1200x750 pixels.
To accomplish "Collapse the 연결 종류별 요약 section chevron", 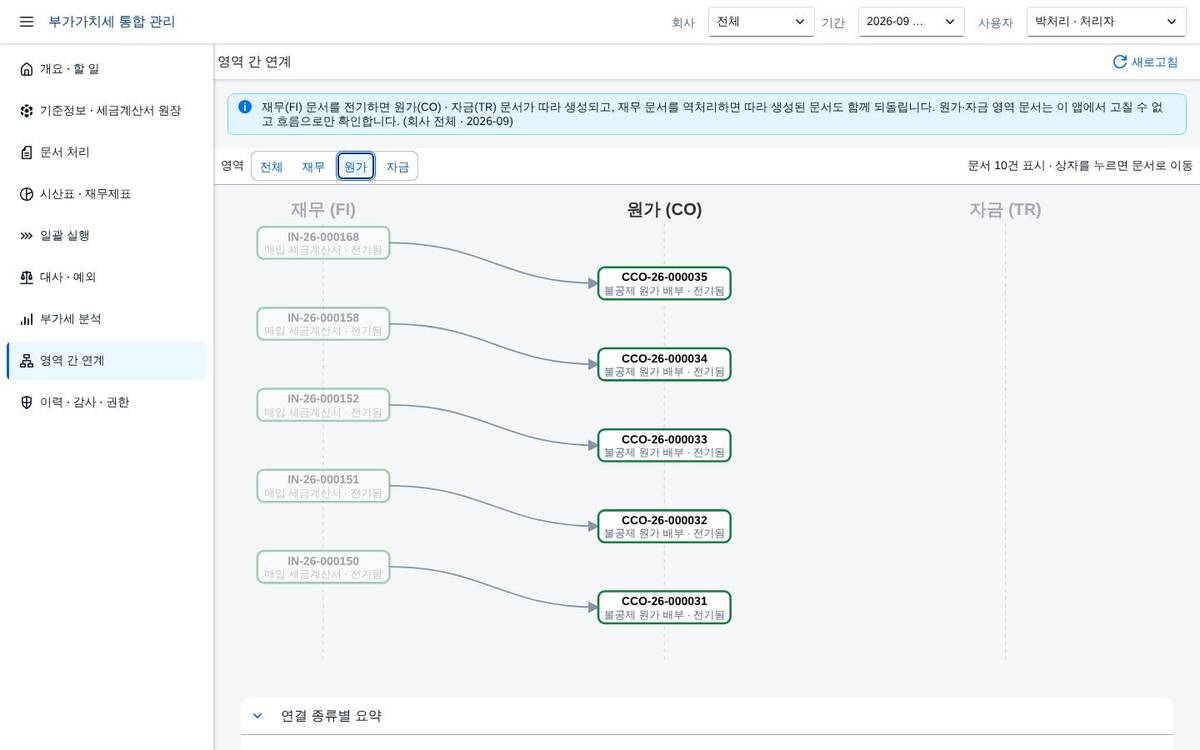I will coord(257,716).
